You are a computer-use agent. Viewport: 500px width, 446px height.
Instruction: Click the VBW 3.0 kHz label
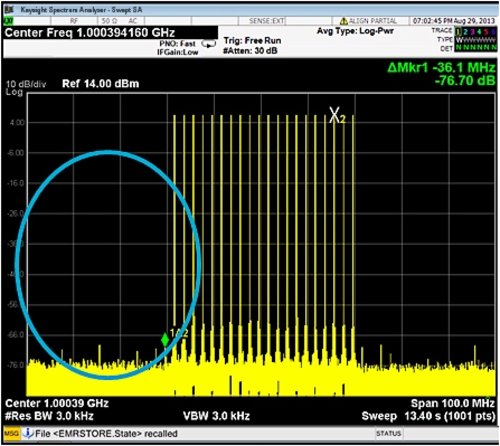216,416
